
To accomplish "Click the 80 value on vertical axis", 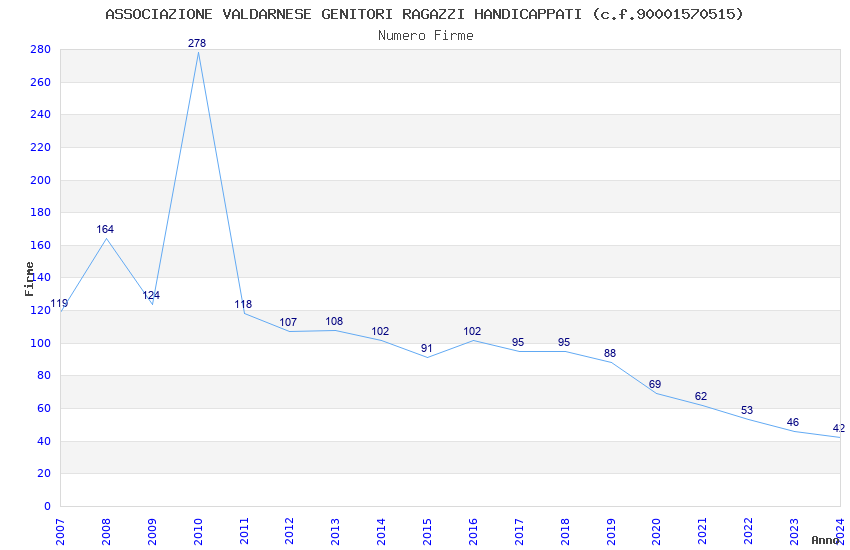I will 44,376.
